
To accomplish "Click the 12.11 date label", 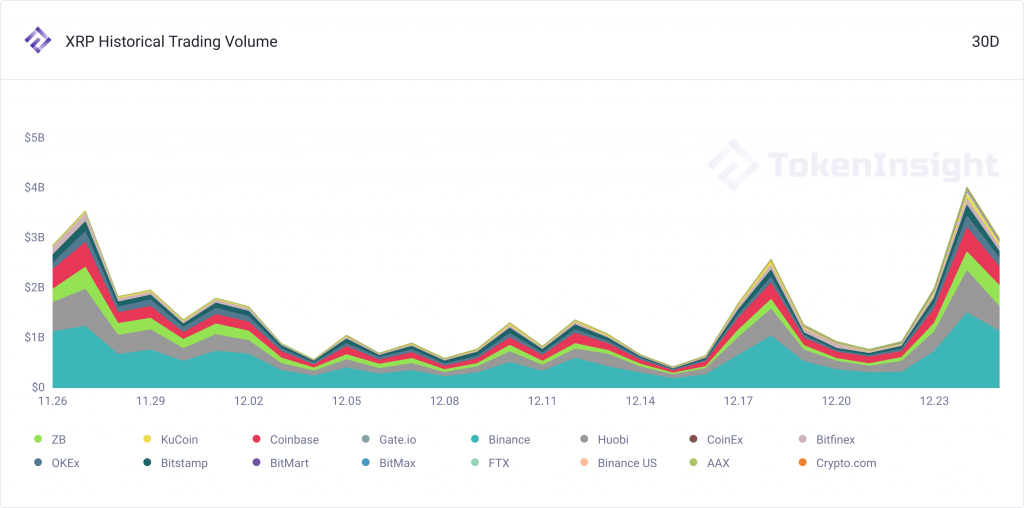I will coord(542,401).
